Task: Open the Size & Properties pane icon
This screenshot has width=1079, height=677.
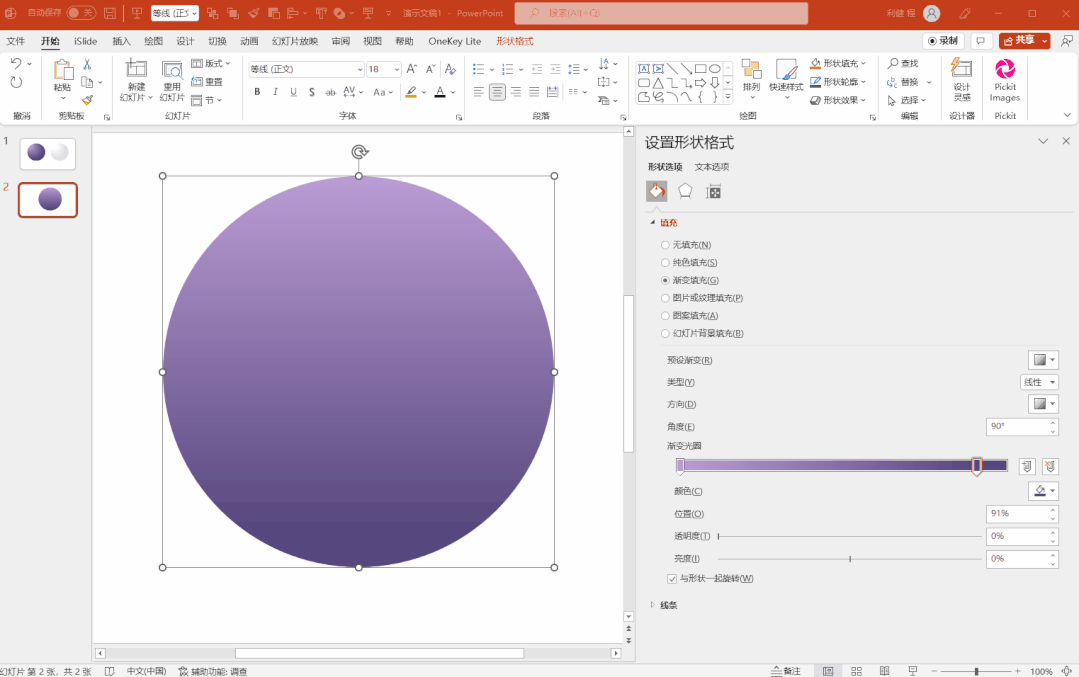Action: pos(714,191)
